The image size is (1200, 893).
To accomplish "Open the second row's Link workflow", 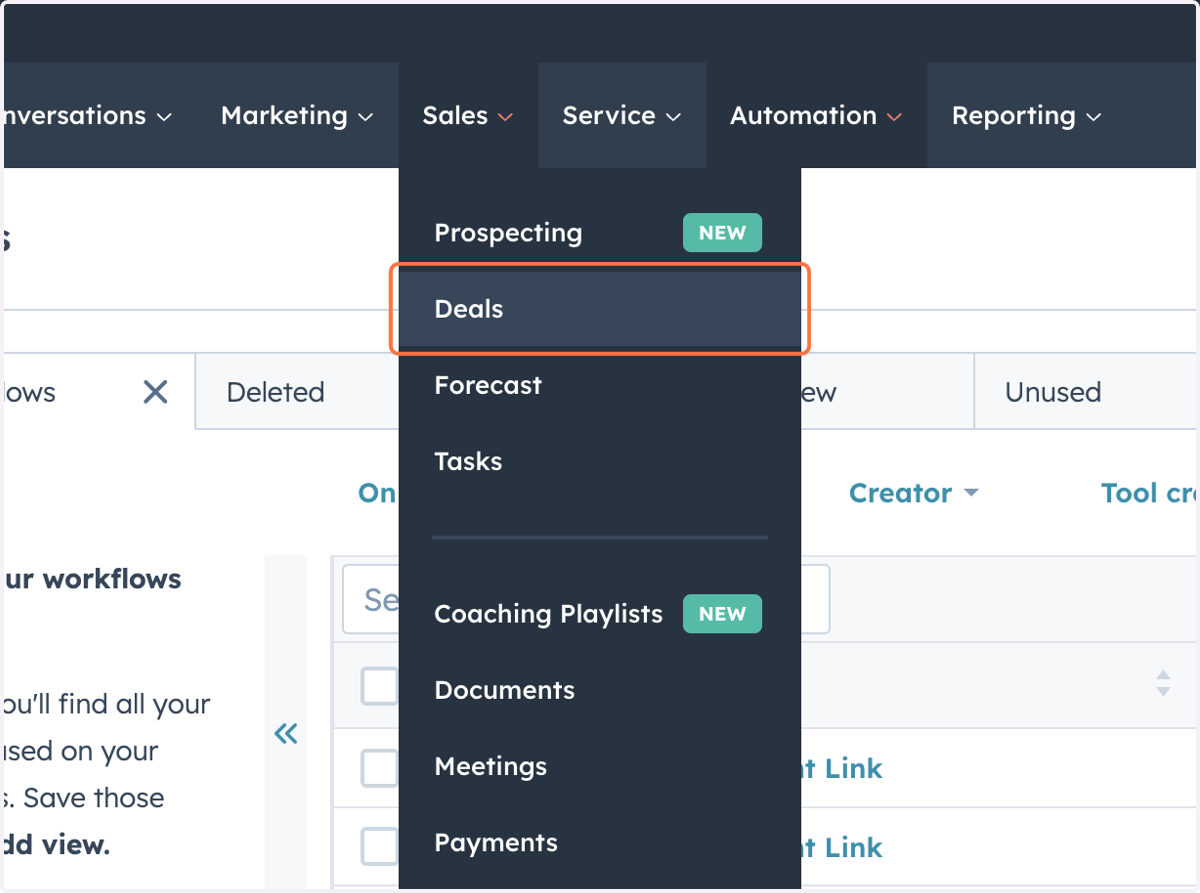I will point(841,847).
